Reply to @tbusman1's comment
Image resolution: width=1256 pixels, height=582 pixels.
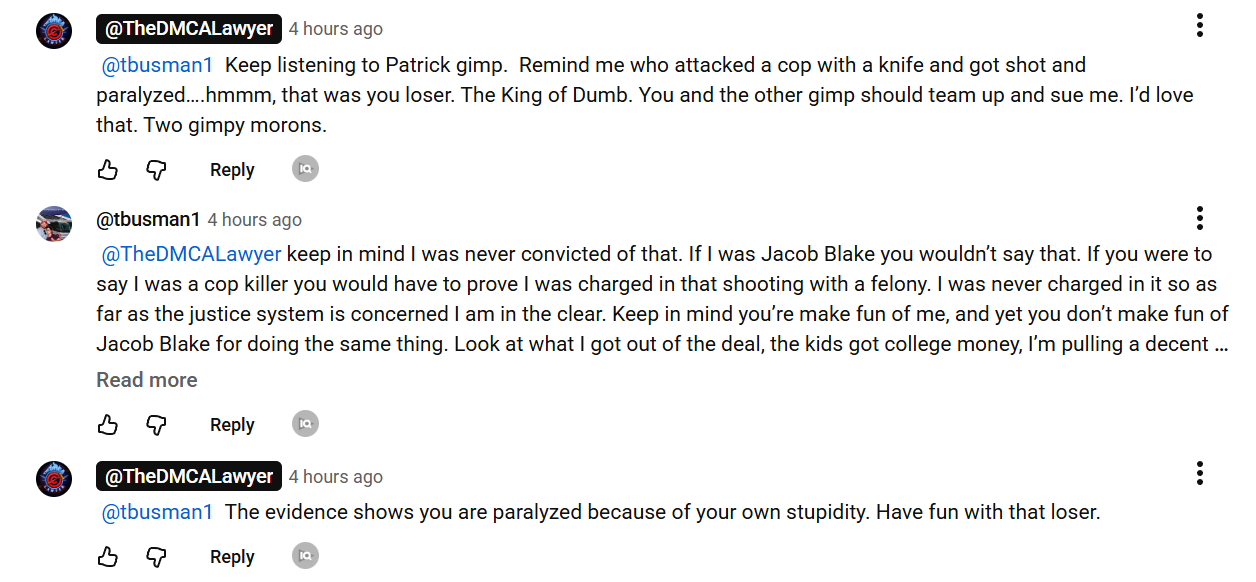[231, 425]
